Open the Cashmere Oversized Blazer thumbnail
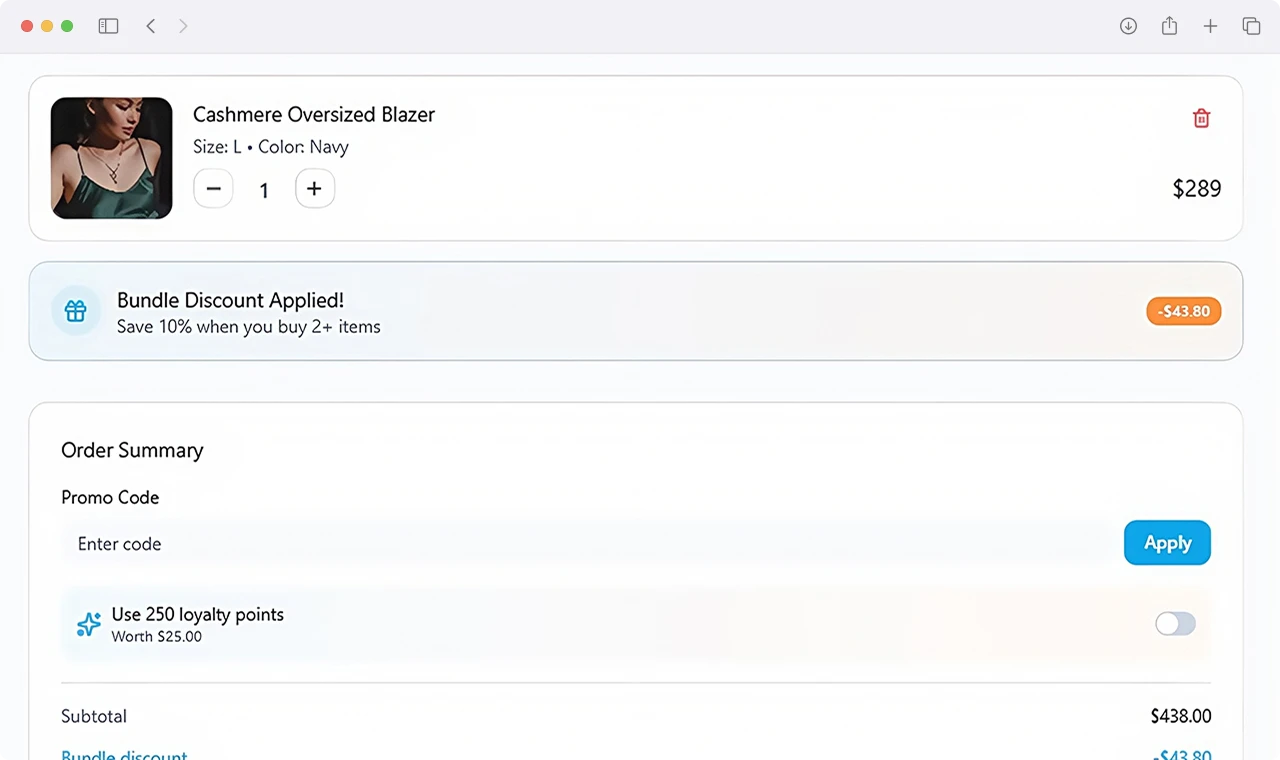 [112, 158]
